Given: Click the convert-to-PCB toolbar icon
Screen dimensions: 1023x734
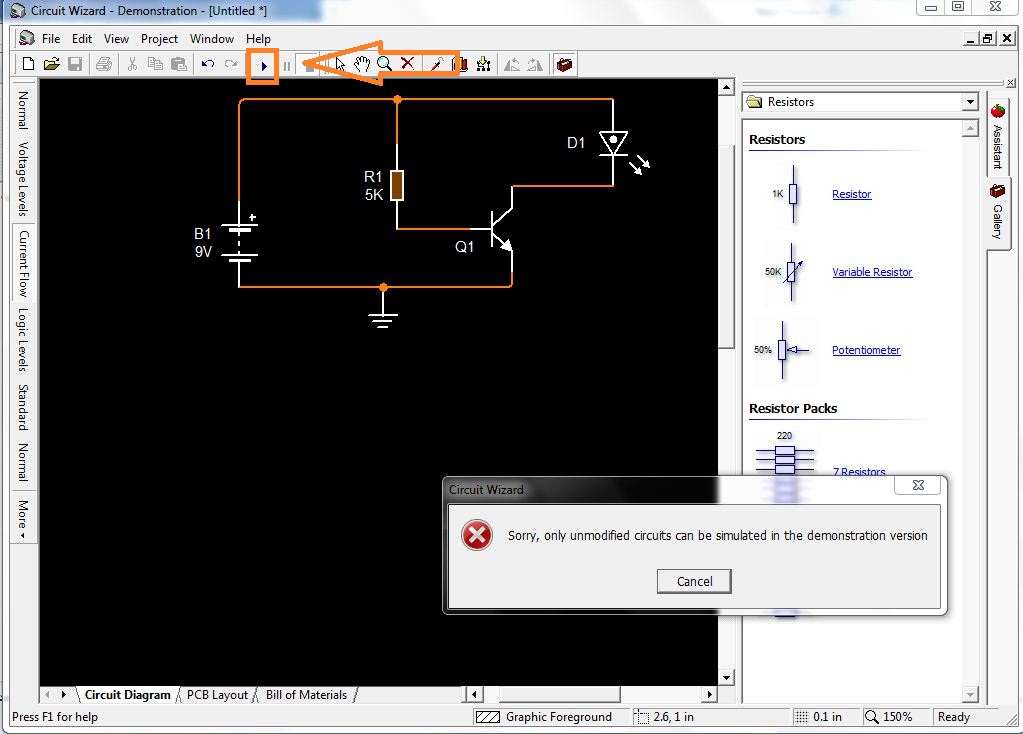Looking at the screenshot, I should [483, 64].
